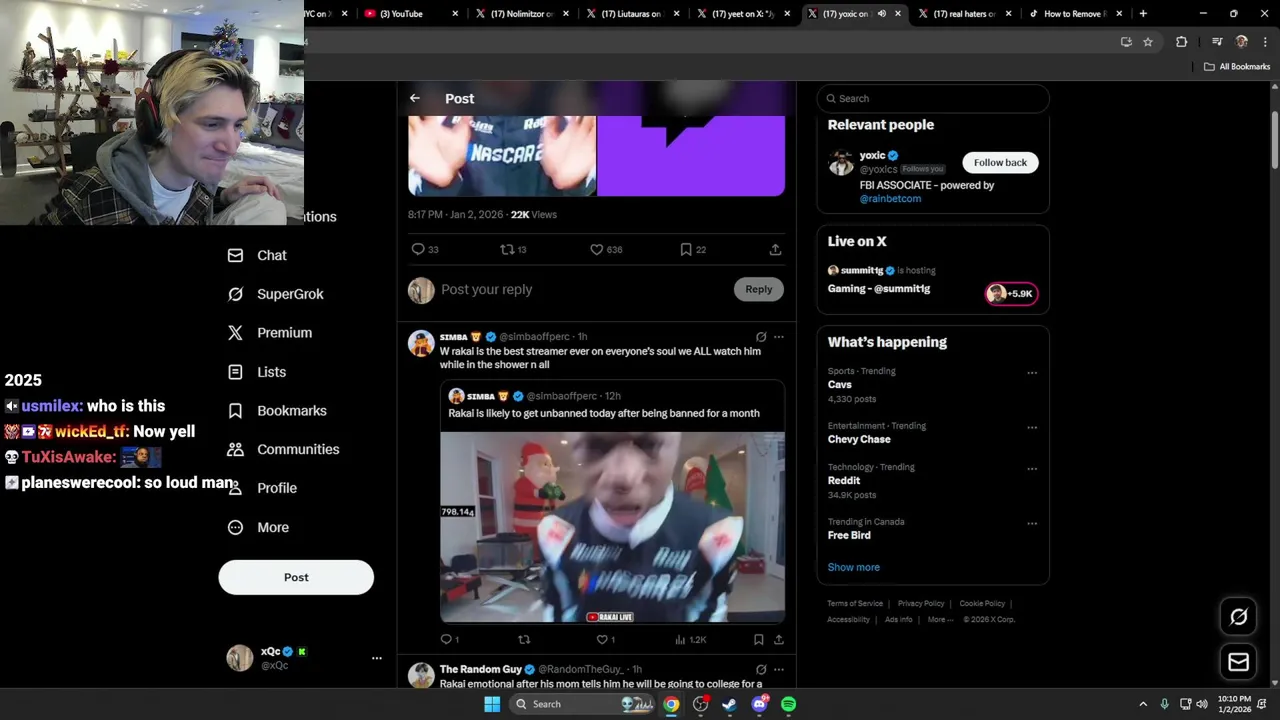The width and height of the screenshot is (1280, 720).
Task: Open the @rainbetcom mention link
Action: [x=890, y=198]
